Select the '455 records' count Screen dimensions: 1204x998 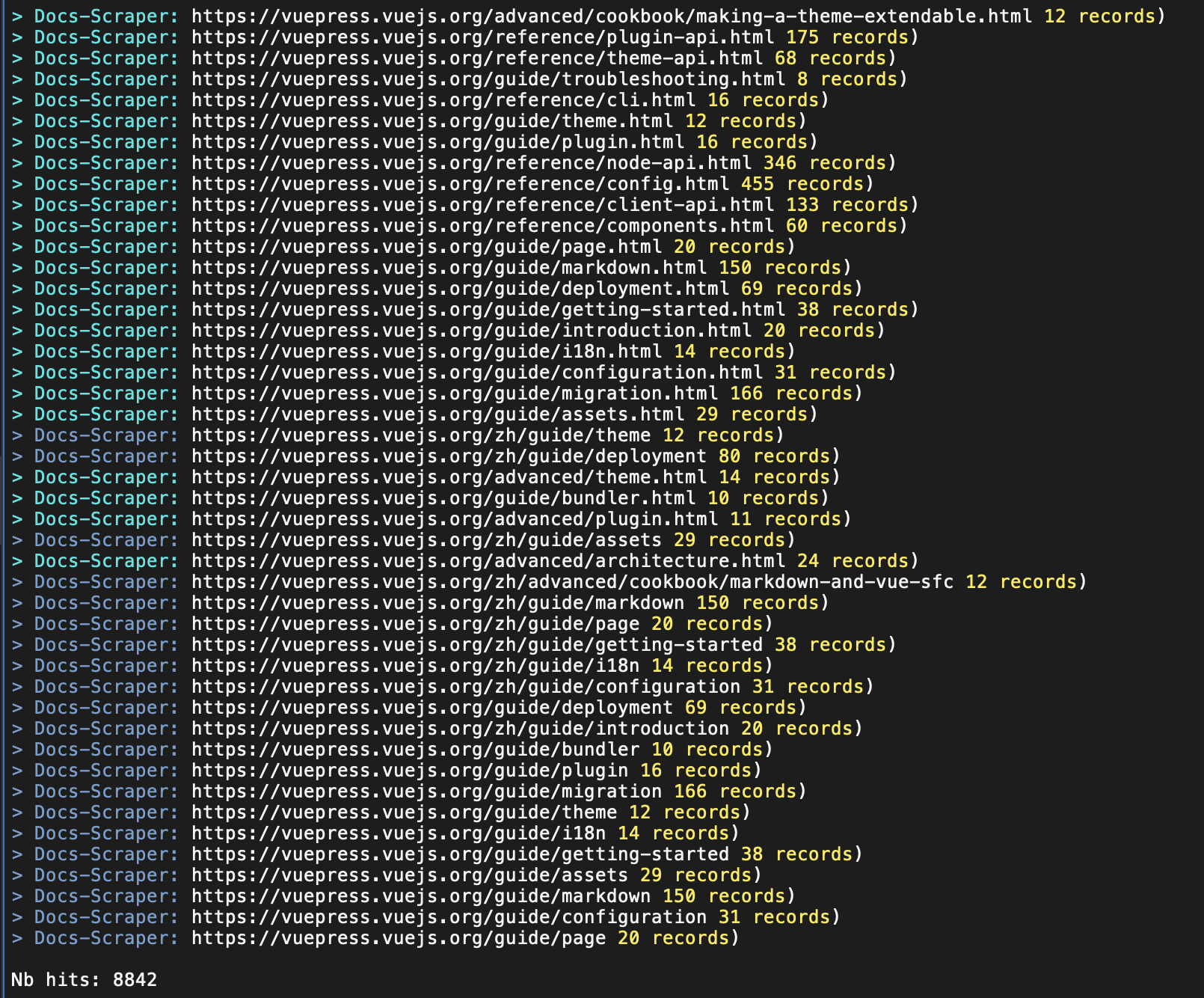point(802,184)
